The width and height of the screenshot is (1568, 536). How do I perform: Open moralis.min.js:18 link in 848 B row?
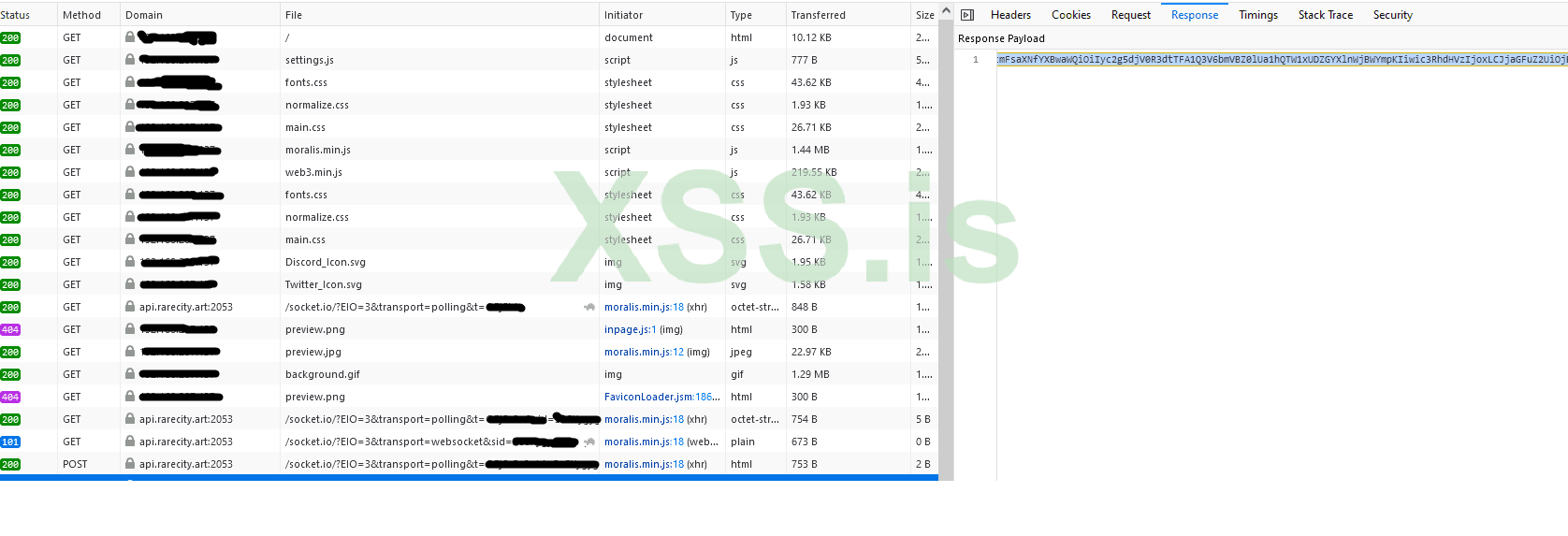644,307
